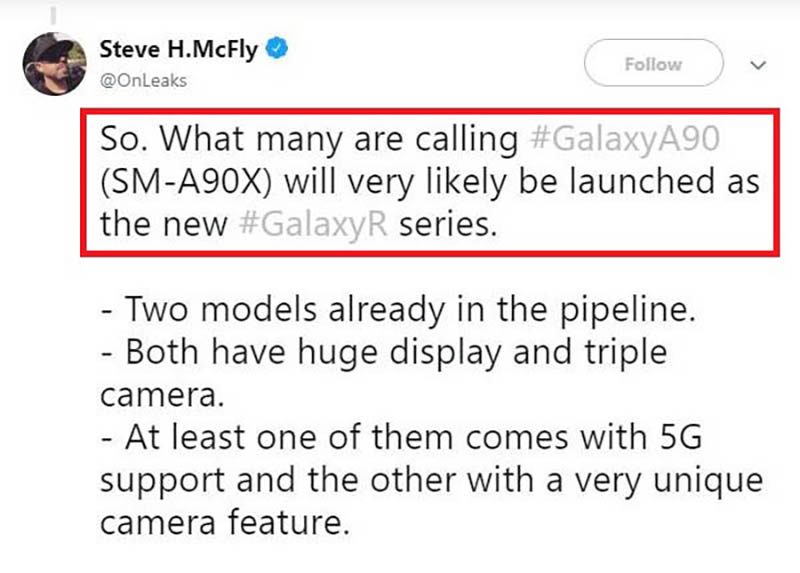Open the #GalaxyA90 hashtag
Viewport: 800px width, 573px height.
(622, 139)
